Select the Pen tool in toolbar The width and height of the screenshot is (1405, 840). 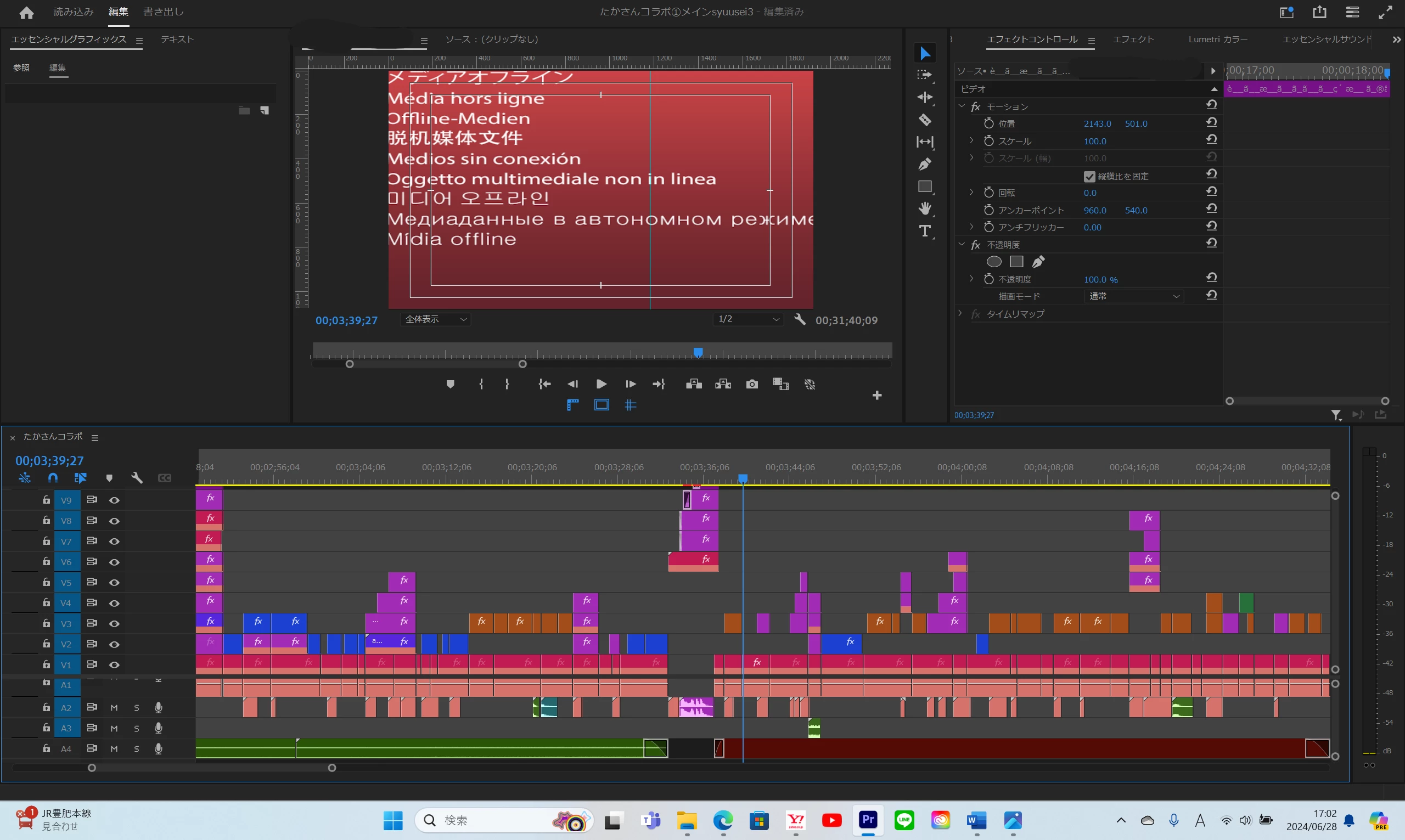(924, 164)
